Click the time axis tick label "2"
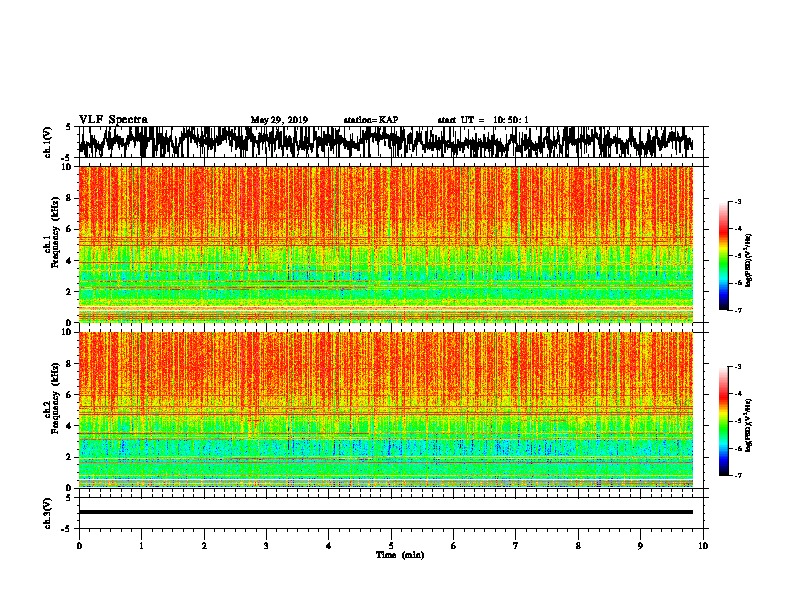Screen dimensions: 792x612 (204, 546)
